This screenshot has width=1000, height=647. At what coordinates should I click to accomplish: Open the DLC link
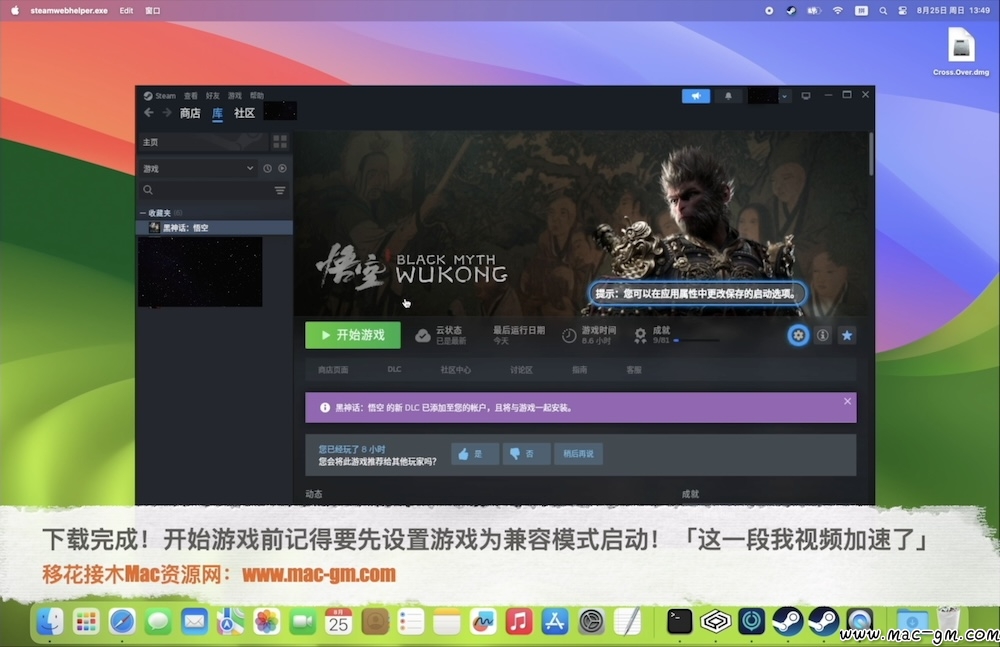point(394,369)
